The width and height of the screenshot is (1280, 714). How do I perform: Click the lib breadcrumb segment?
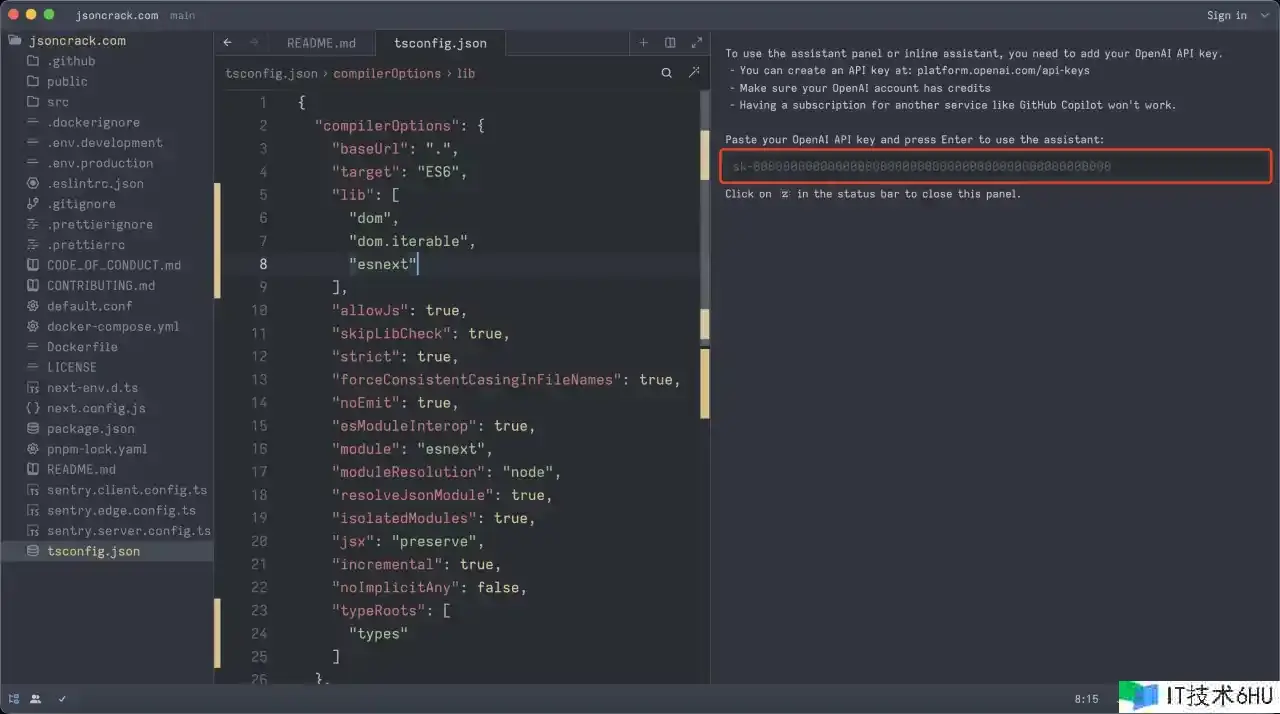coord(466,73)
